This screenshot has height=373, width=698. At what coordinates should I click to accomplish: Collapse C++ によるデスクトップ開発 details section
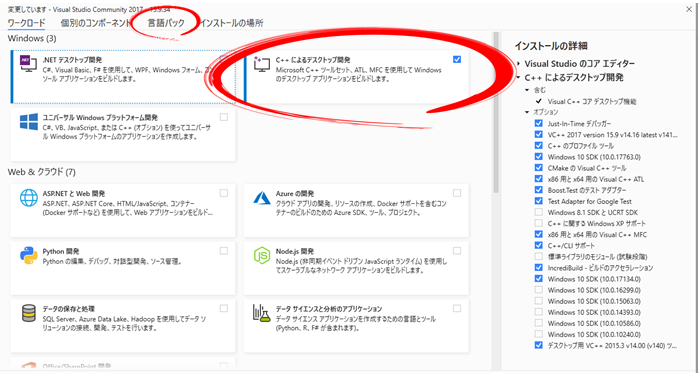(x=519, y=77)
